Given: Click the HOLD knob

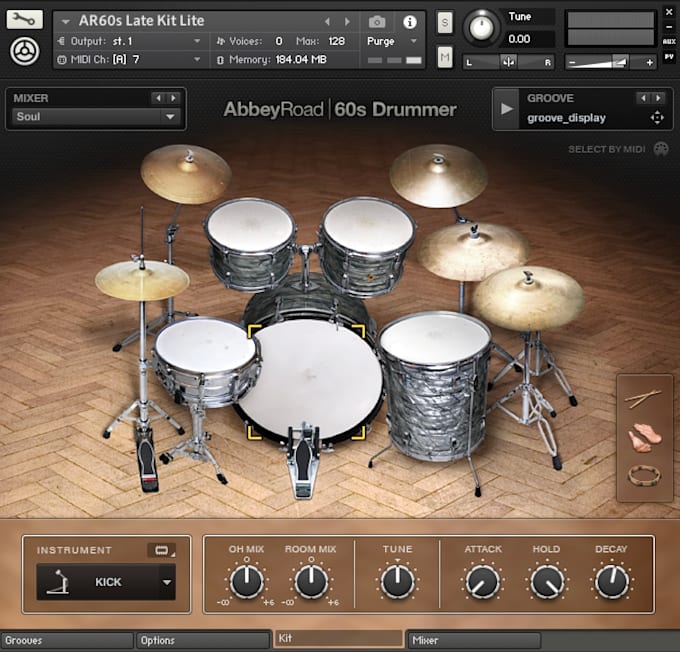Looking at the screenshot, I should (547, 581).
